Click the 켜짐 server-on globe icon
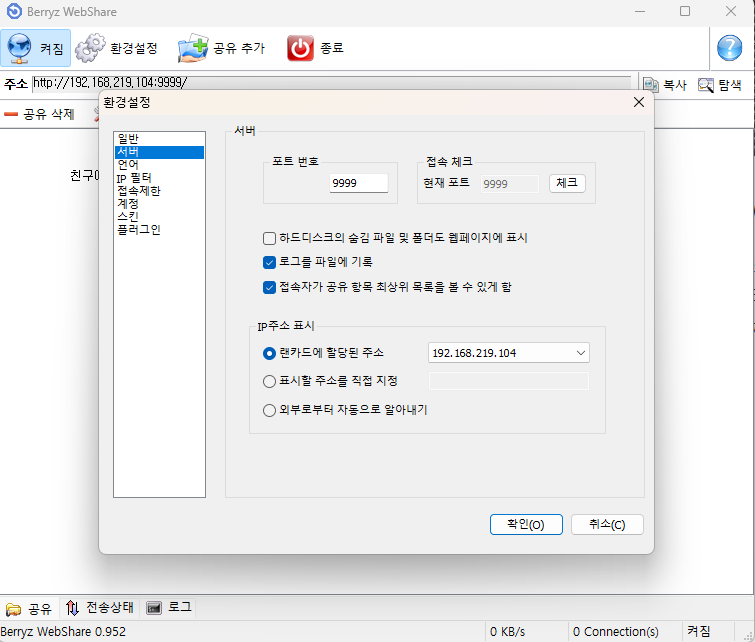 [19, 48]
